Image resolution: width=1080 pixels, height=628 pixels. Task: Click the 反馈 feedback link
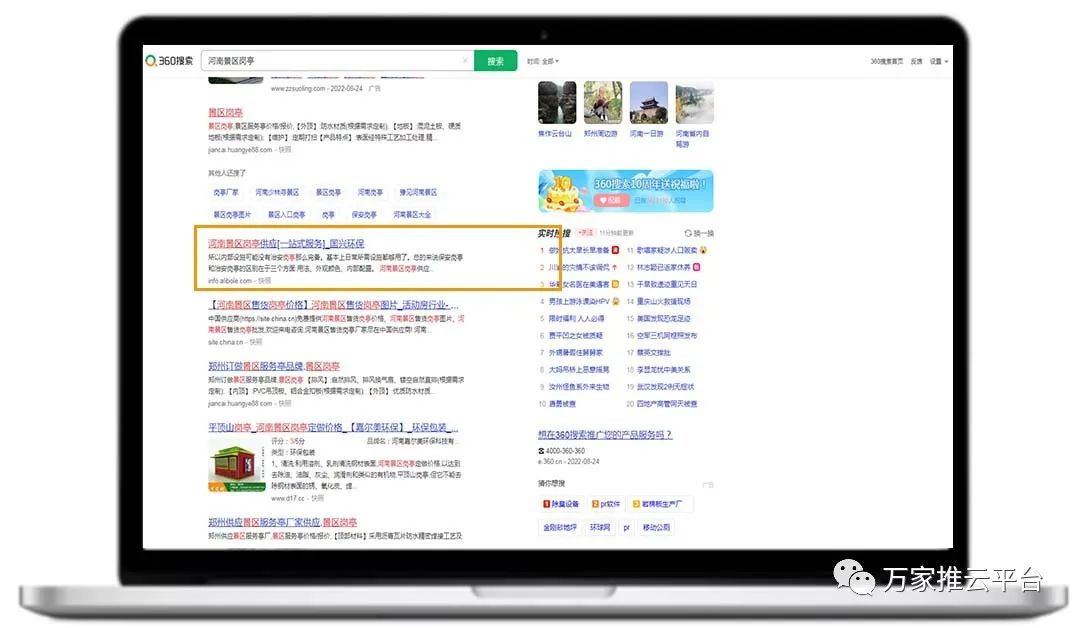[916, 61]
